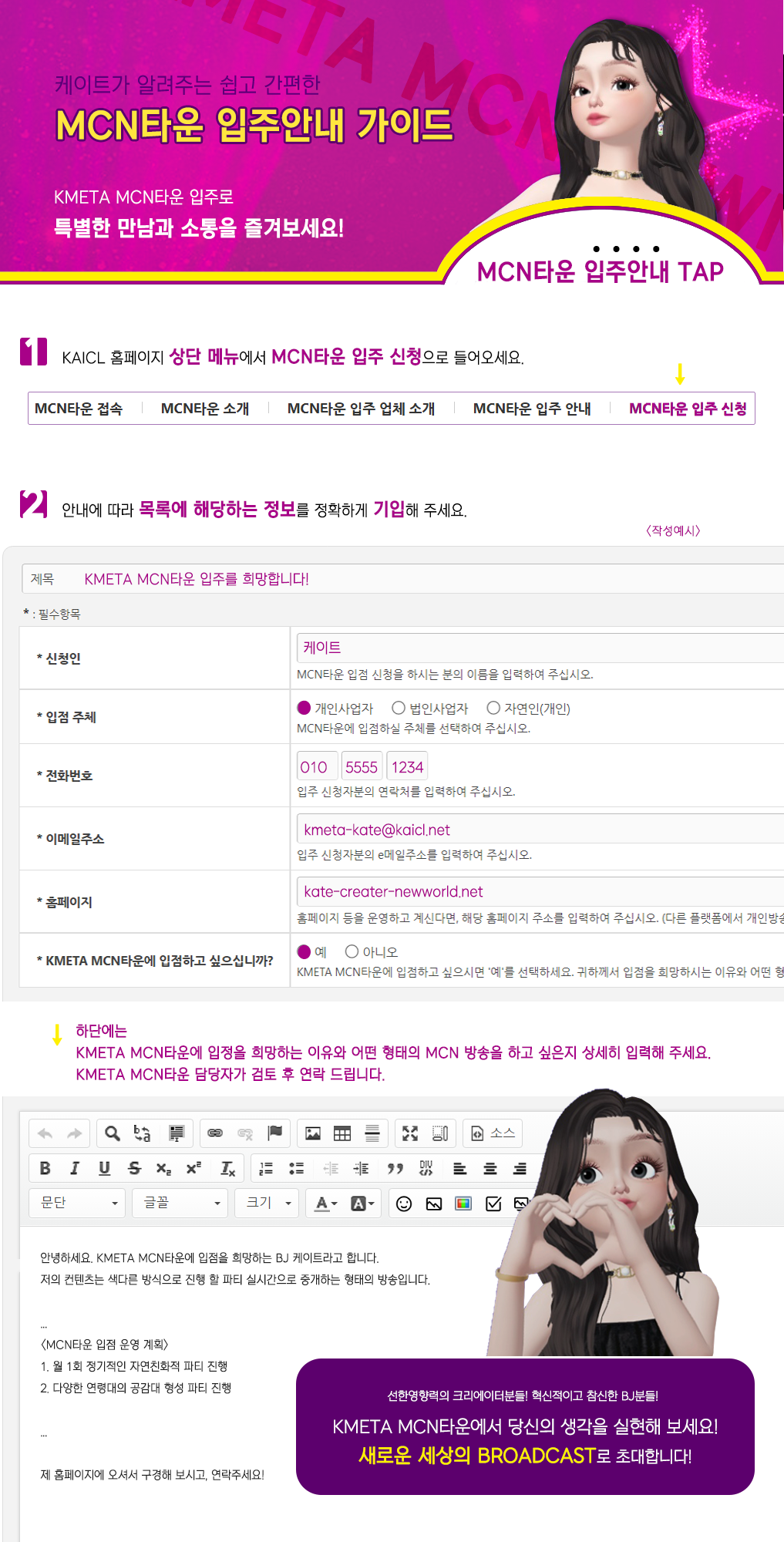This screenshot has height=1542, width=784.
Task: Click the 〈MCN타운 입점 운영 계획〉 heading text
Action: click(x=104, y=1345)
